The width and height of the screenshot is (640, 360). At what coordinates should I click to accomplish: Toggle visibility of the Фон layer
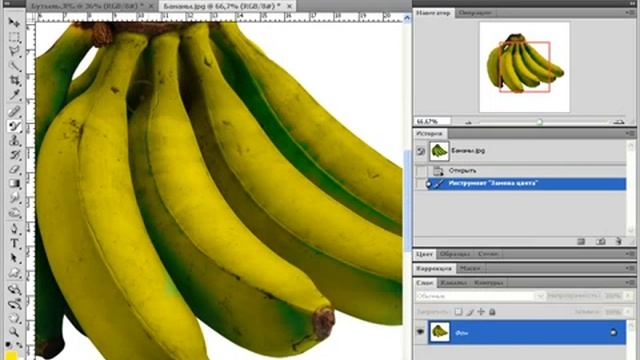[x=420, y=332]
